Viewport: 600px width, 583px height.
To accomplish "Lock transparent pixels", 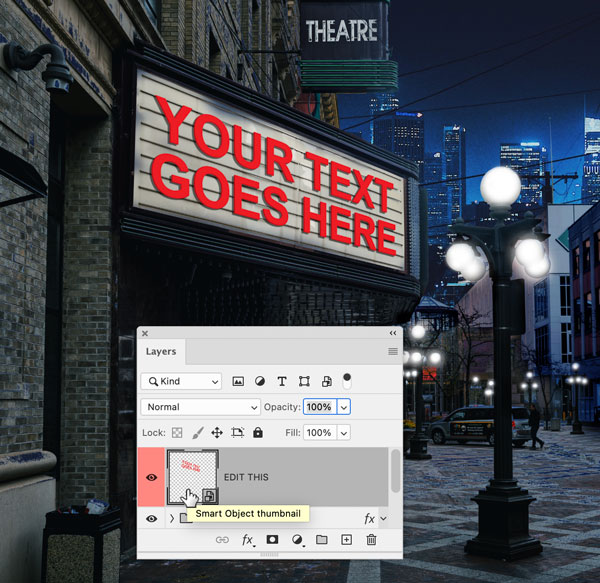I will 177,433.
